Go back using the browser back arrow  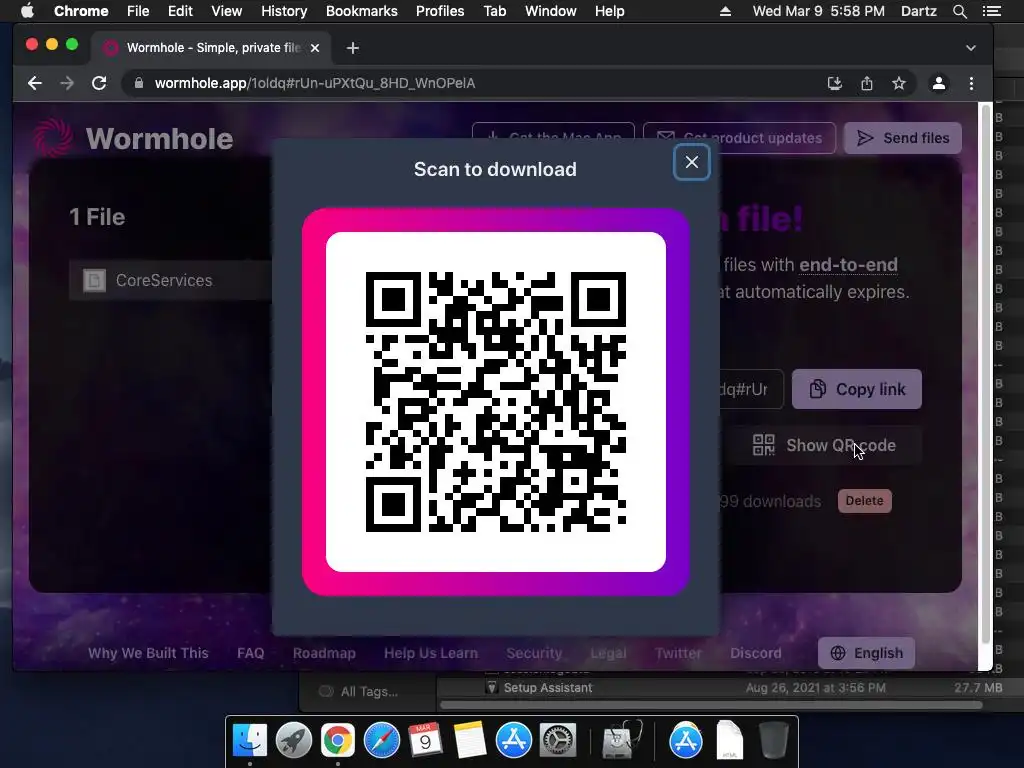pos(35,83)
